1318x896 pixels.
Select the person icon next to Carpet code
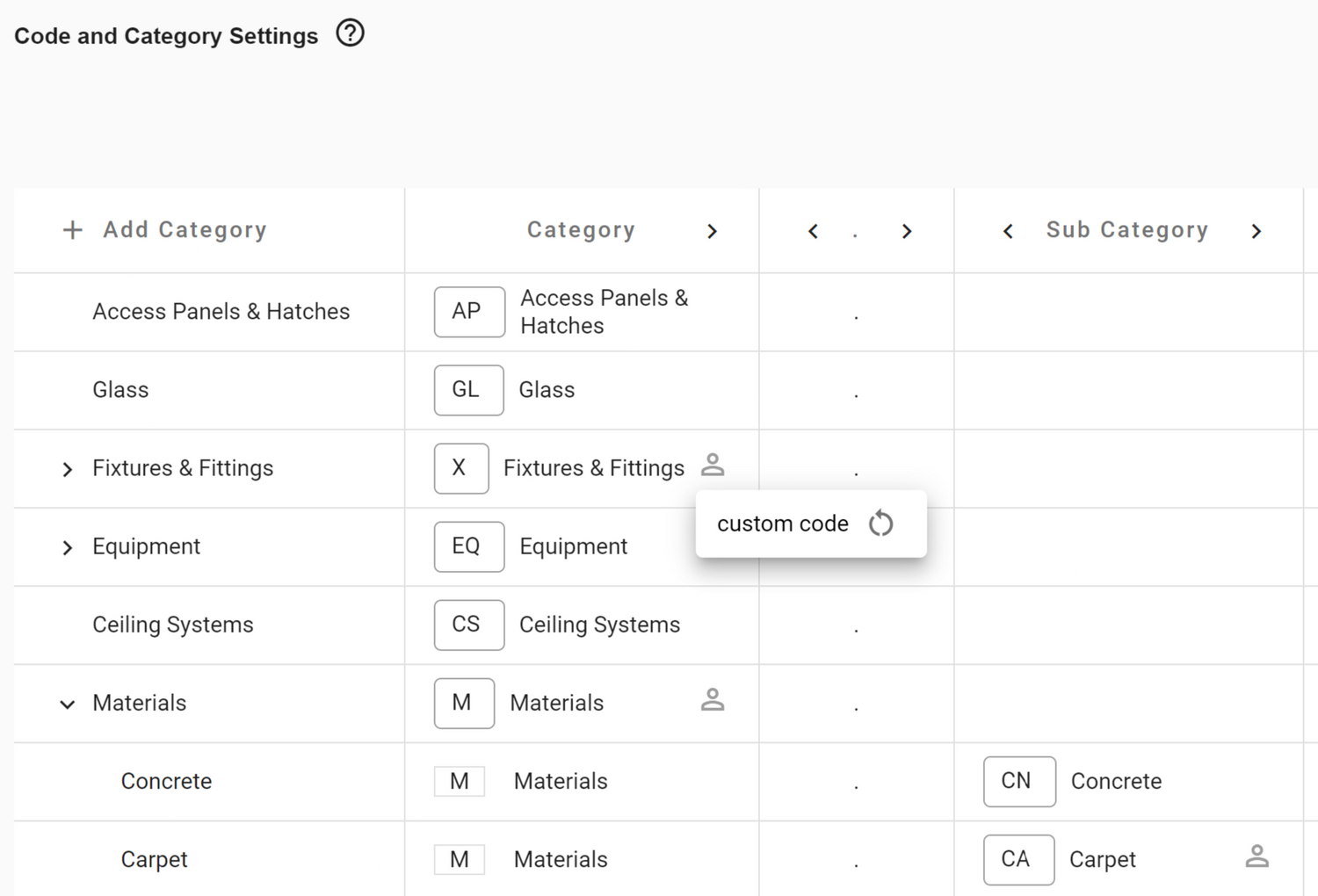(x=1256, y=854)
